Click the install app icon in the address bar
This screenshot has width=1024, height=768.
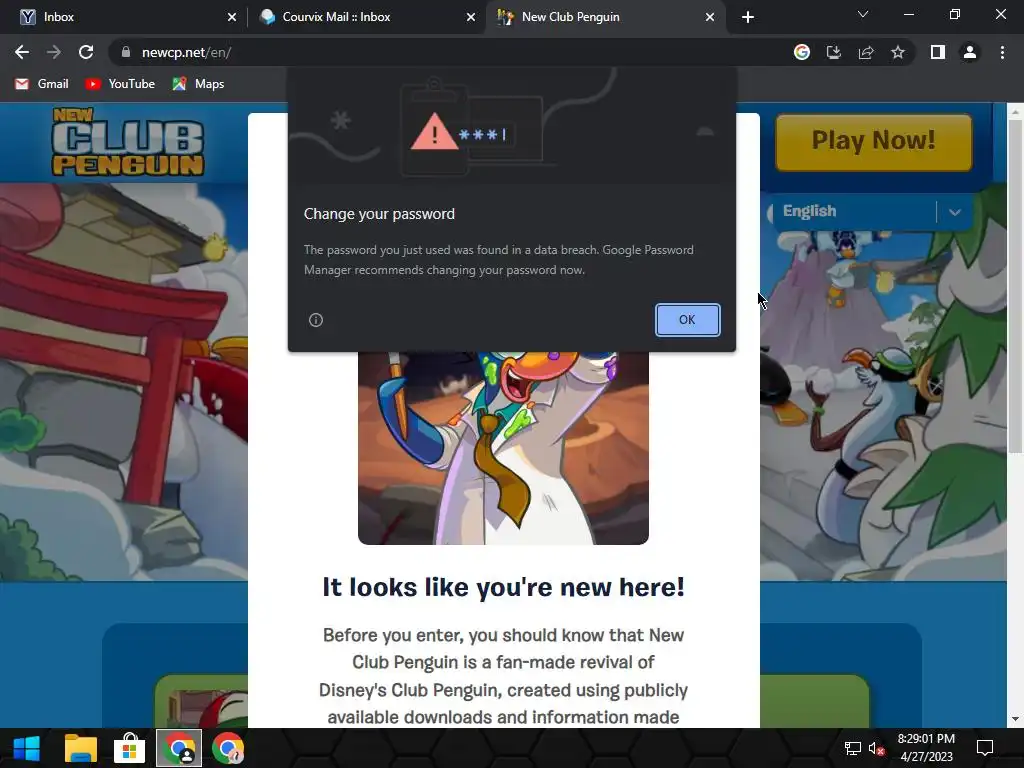click(x=834, y=52)
